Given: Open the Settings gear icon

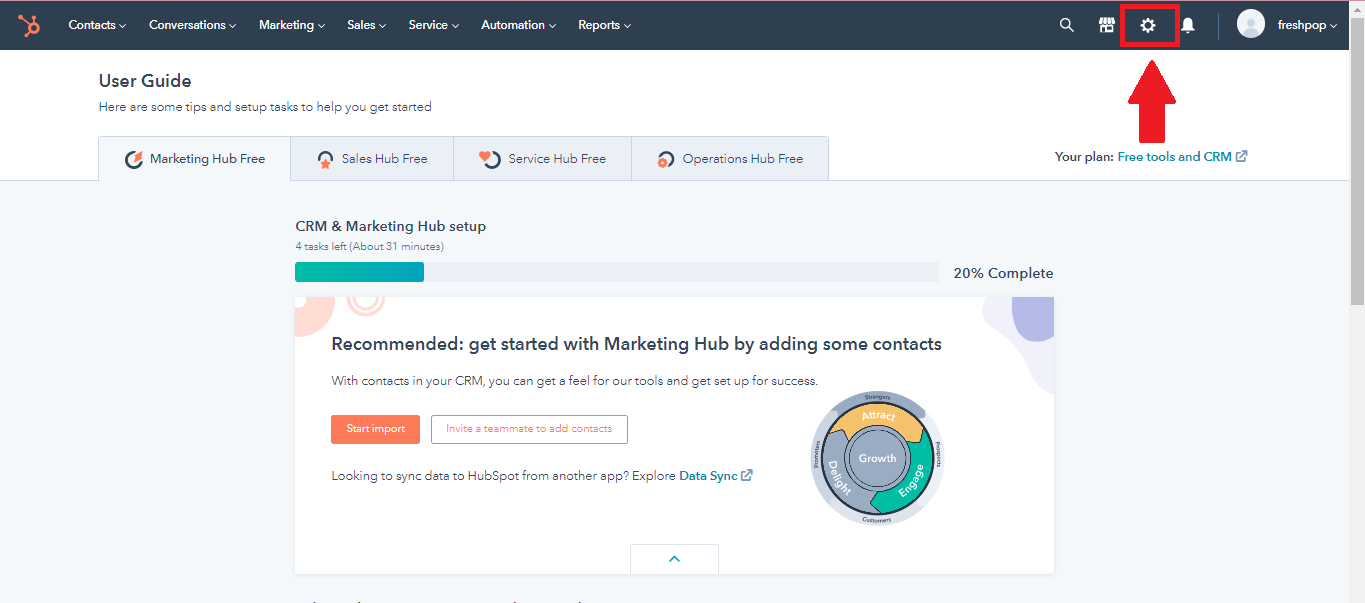Looking at the screenshot, I should pyautogui.click(x=1148, y=25).
